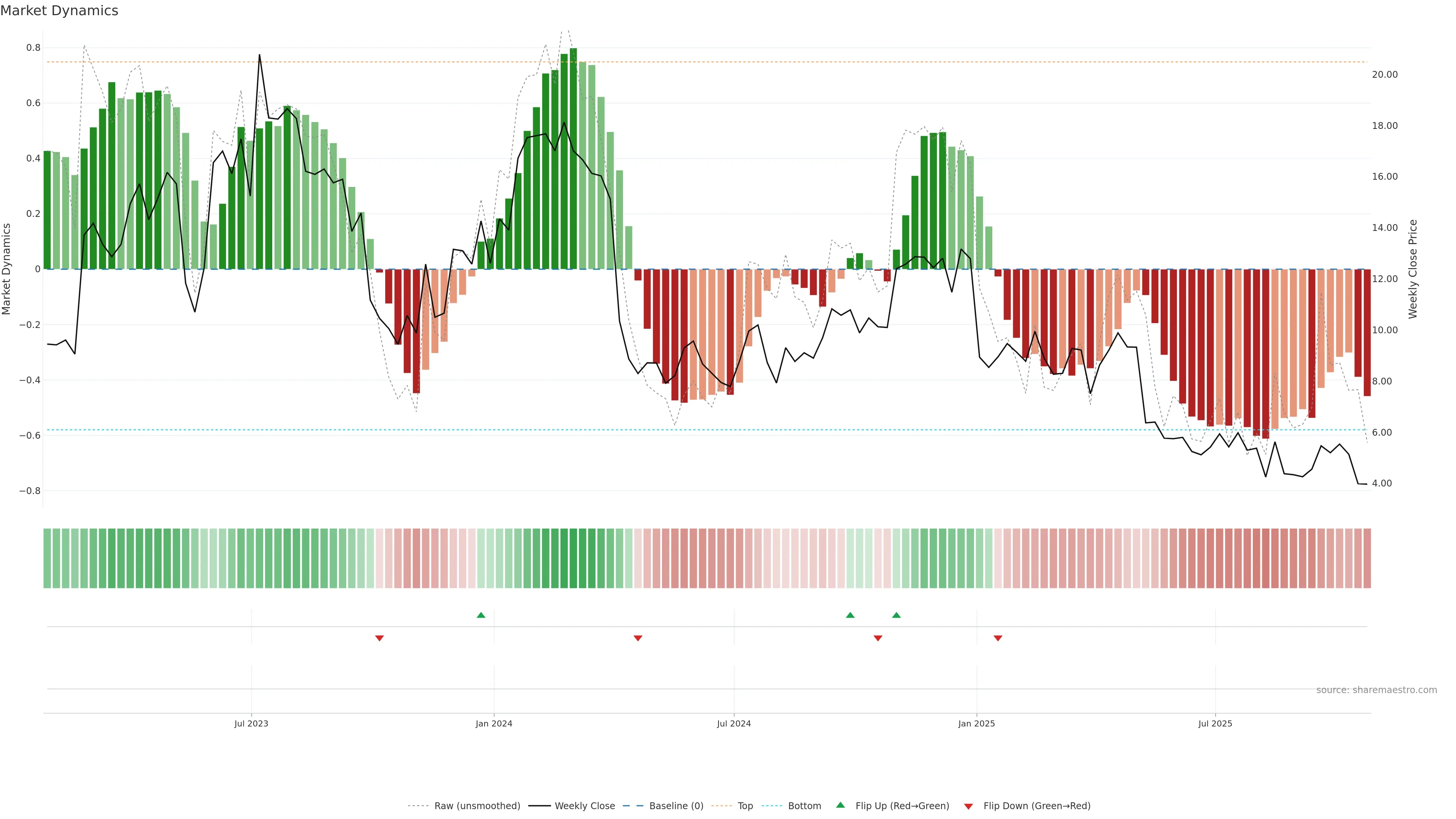
Task: Click the green triangle icon in the legend
Action: click(841, 805)
